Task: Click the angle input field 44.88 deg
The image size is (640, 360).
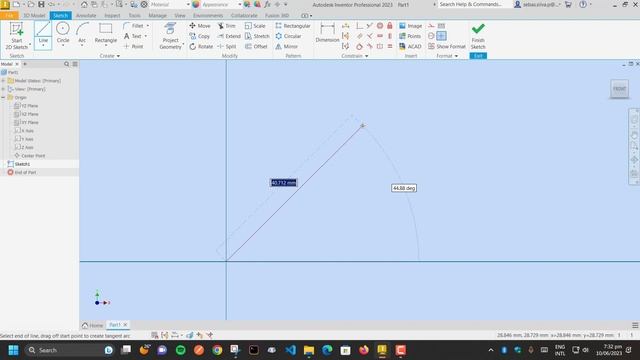Action: click(404, 188)
